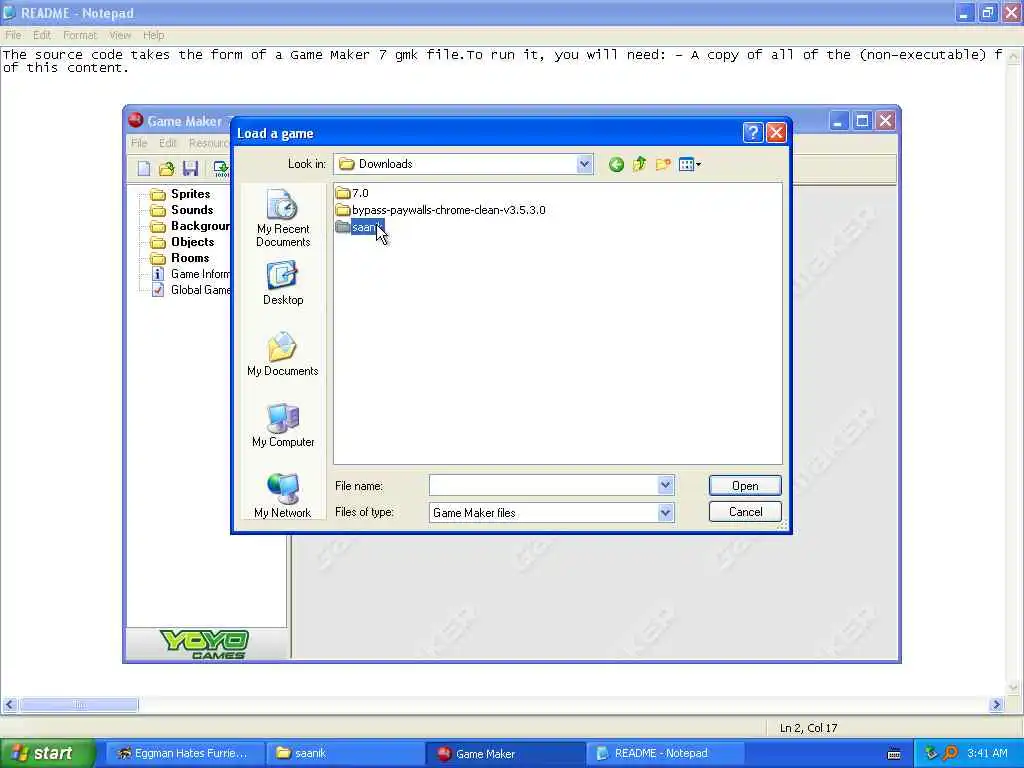Switch to saanik folder taskbar item
Viewport: 1024px width, 768px height.
pos(345,753)
